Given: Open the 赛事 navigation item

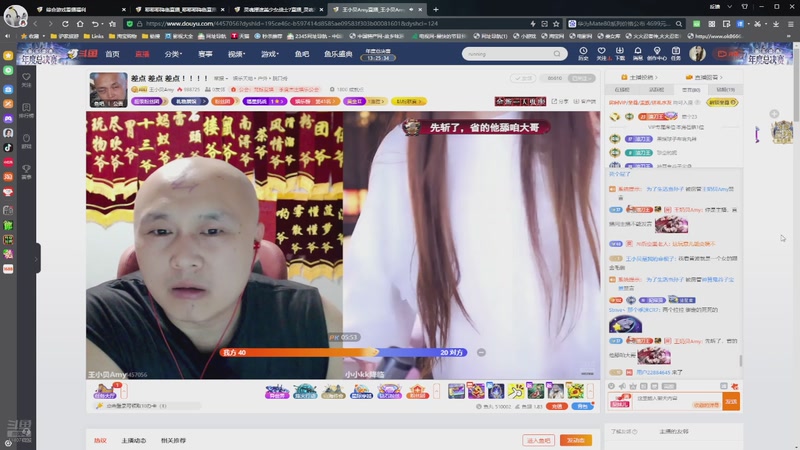Looking at the screenshot, I should tap(205, 54).
